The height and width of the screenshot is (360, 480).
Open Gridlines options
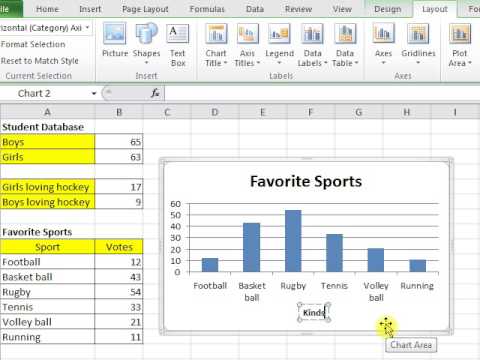tap(418, 43)
